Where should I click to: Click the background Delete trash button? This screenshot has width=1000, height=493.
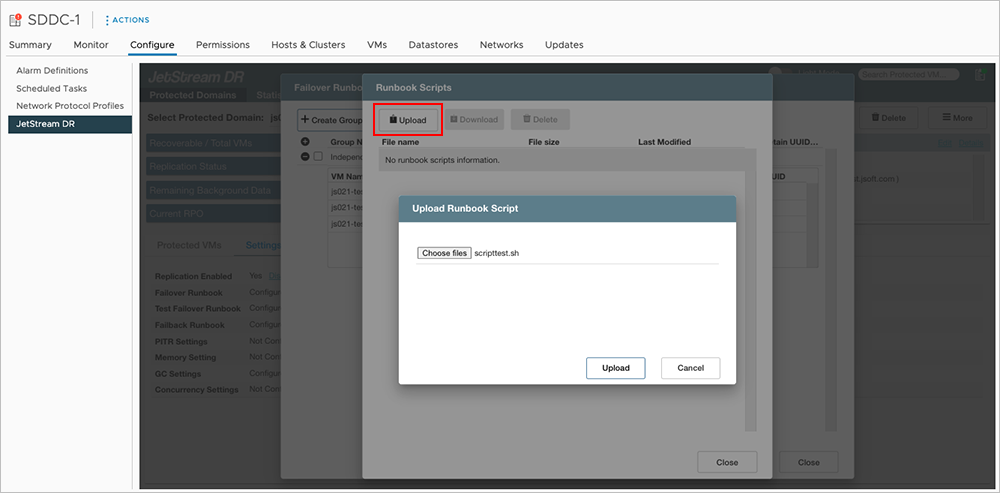click(888, 118)
